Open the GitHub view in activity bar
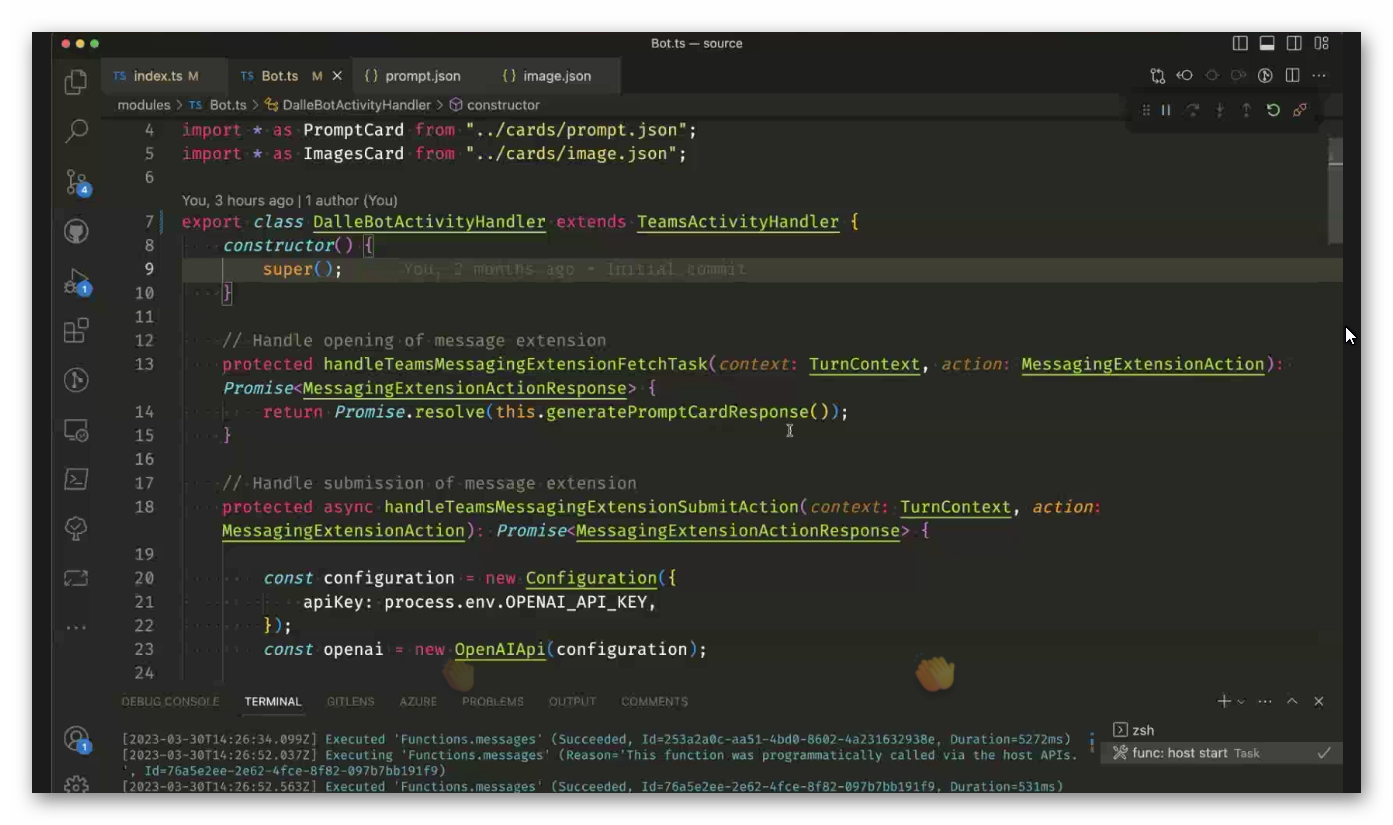Viewport: 1393px width, 825px height. (76, 231)
